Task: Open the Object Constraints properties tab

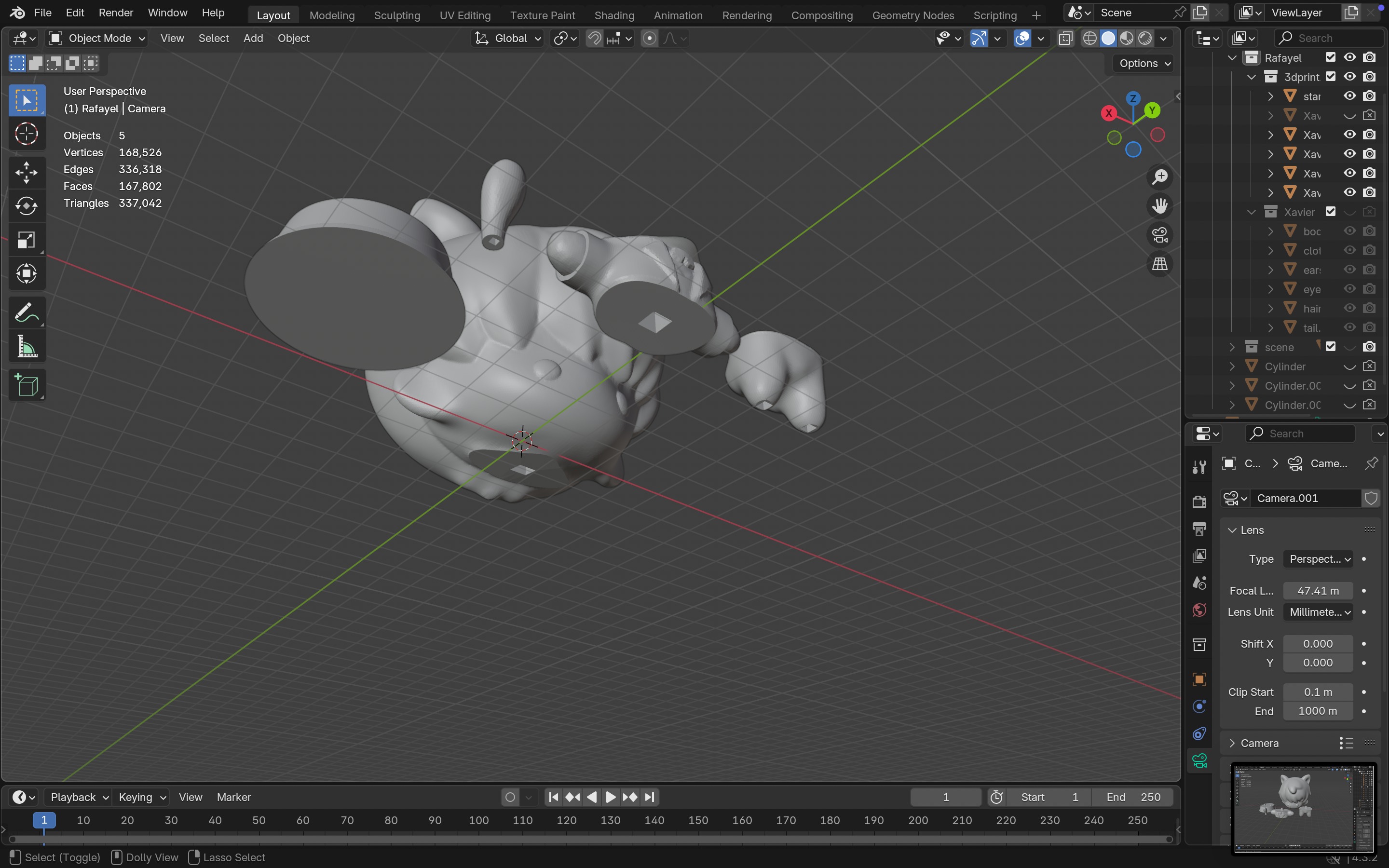Action: pyautogui.click(x=1199, y=733)
